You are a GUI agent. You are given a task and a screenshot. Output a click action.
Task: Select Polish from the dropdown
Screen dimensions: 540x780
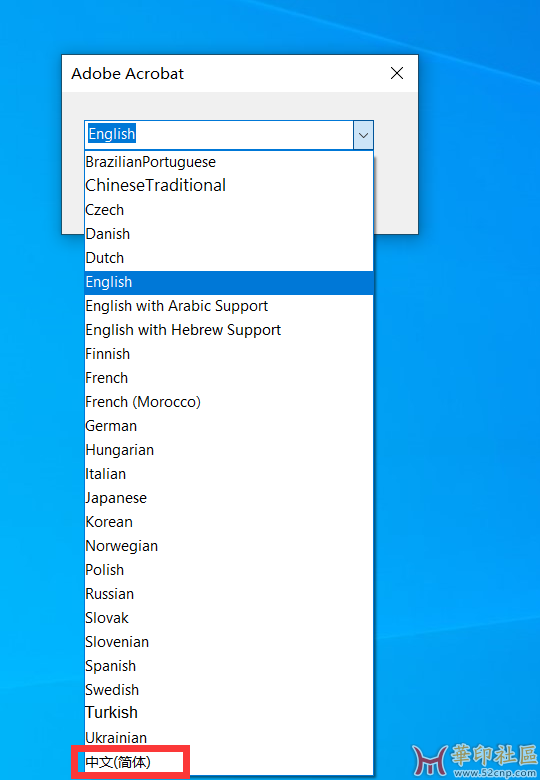[229, 570]
